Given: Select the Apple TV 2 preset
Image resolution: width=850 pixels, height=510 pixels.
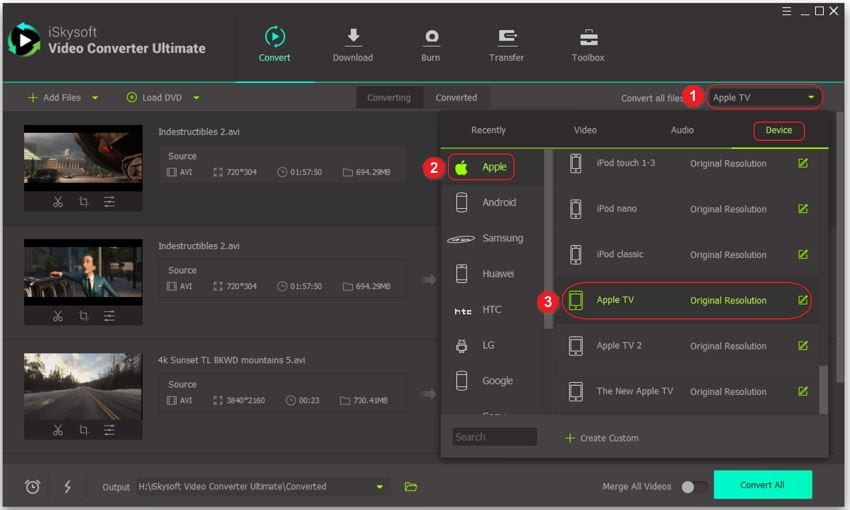Looking at the screenshot, I should coord(687,346).
